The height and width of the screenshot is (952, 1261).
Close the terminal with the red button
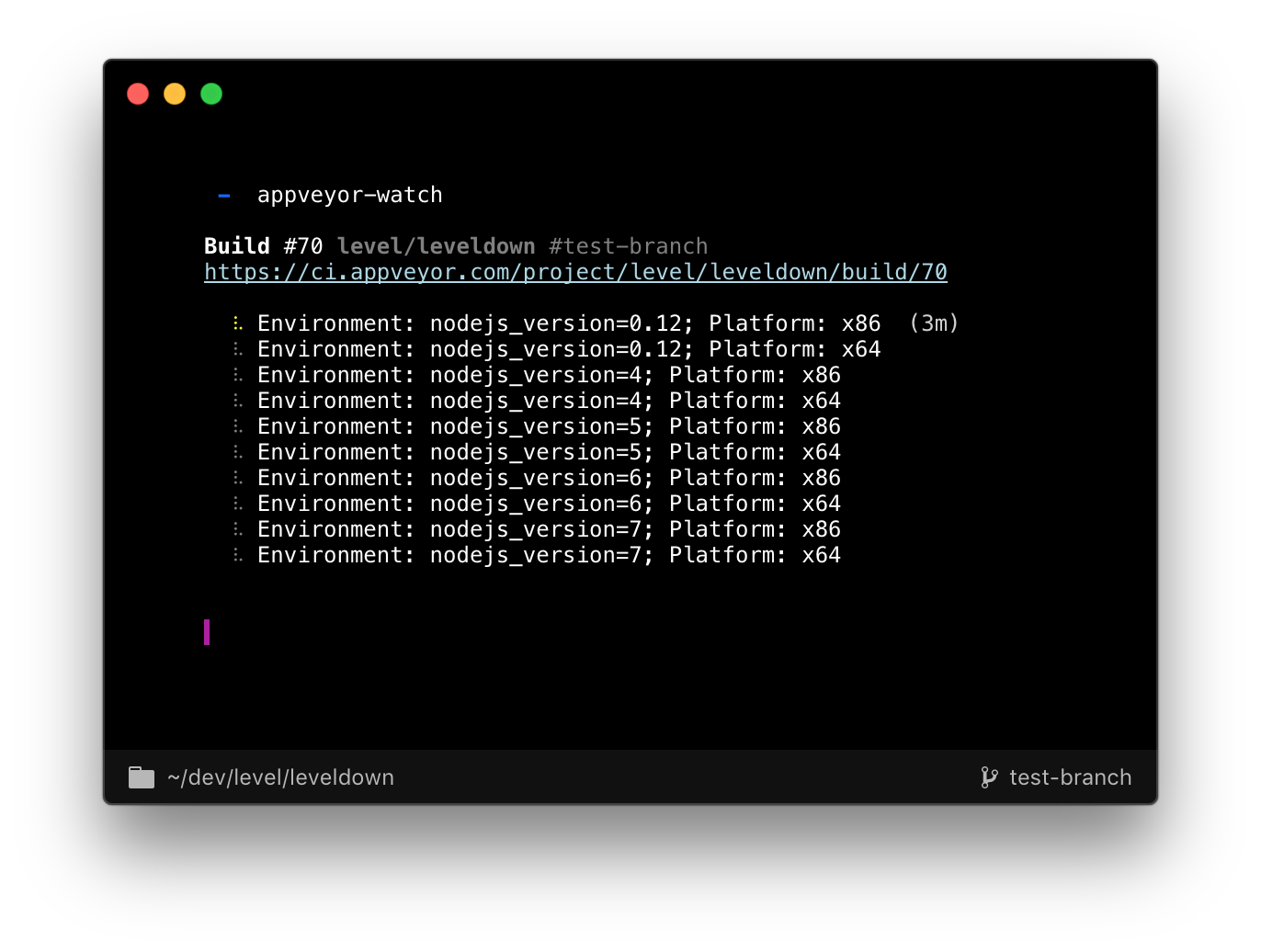138,94
